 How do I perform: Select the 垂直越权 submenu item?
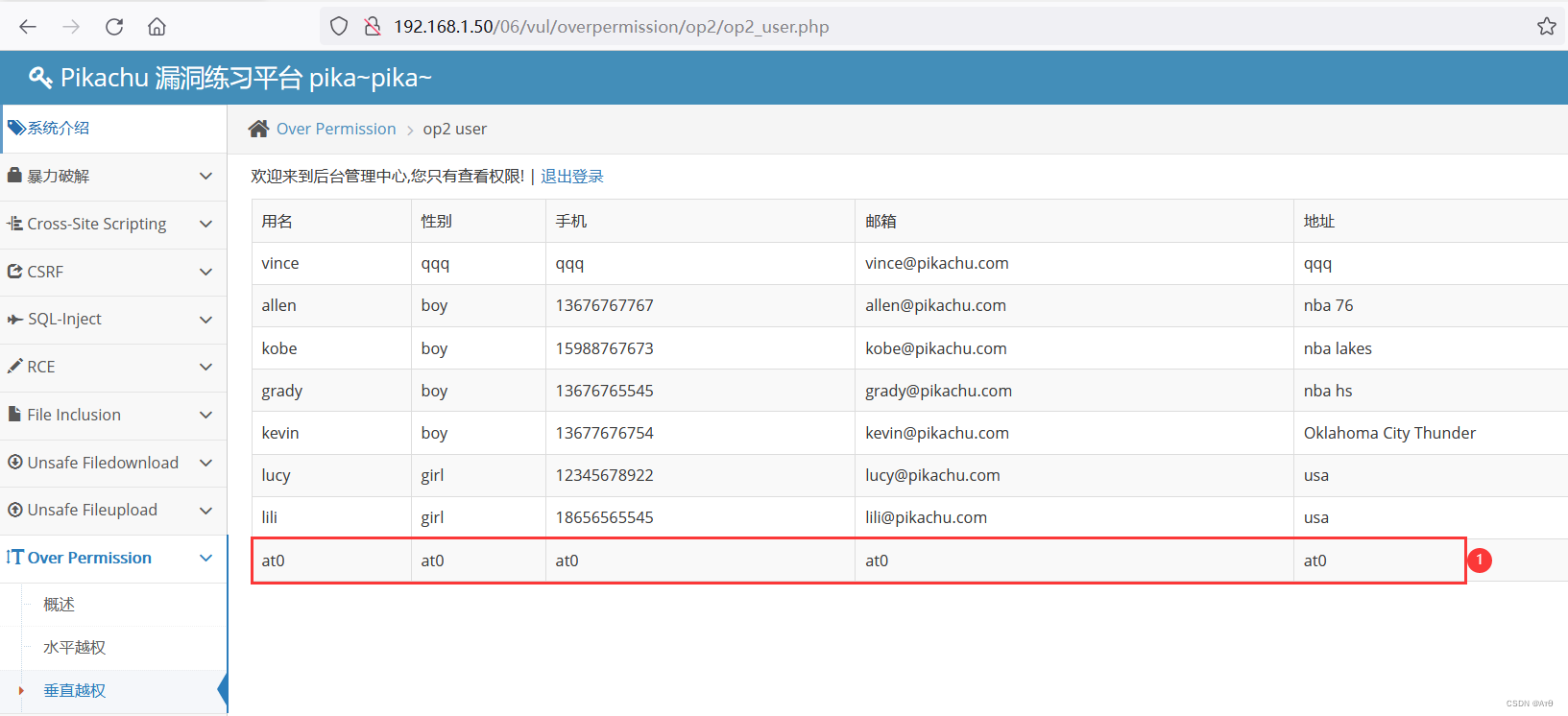coord(74,691)
